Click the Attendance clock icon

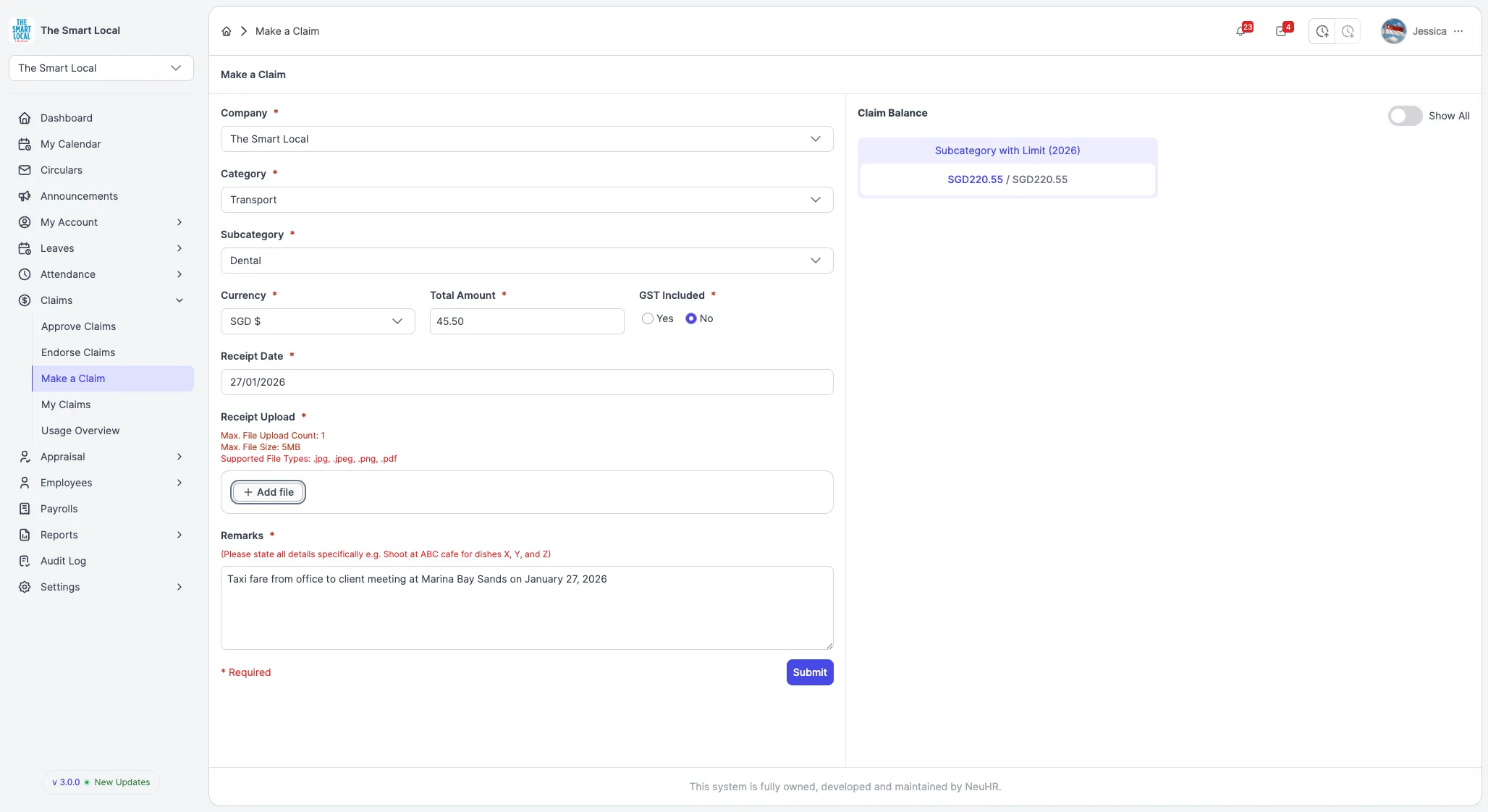[25, 274]
